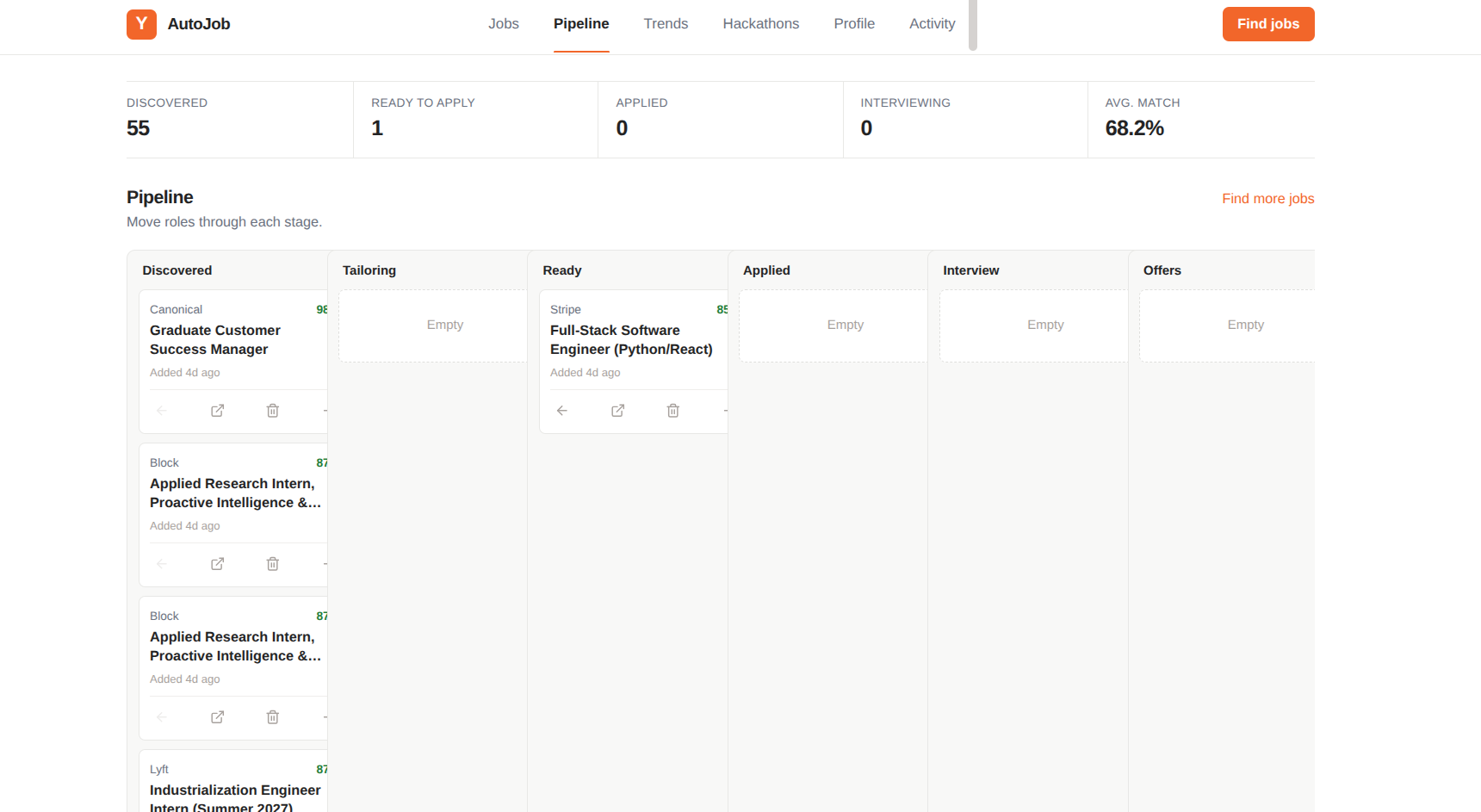The width and height of the screenshot is (1481, 812).
Task: Click the Ready to Apply stat value 1
Action: [x=377, y=128]
